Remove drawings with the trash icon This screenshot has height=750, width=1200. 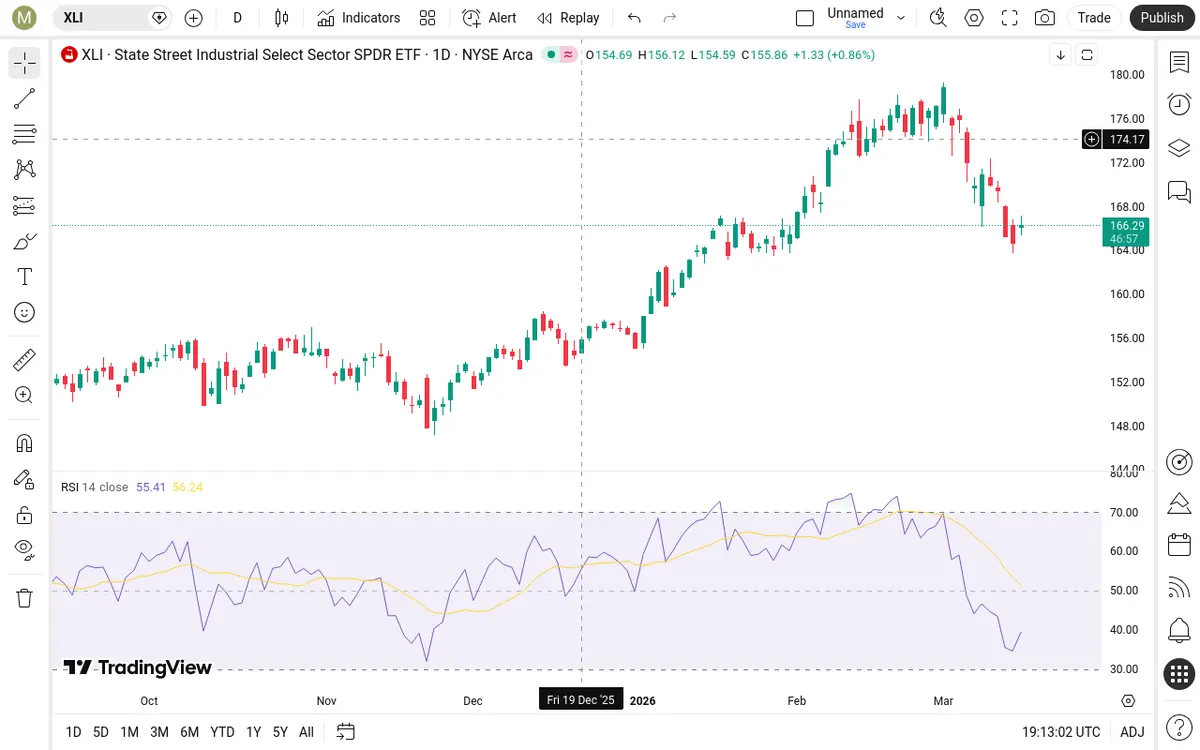(x=25, y=598)
